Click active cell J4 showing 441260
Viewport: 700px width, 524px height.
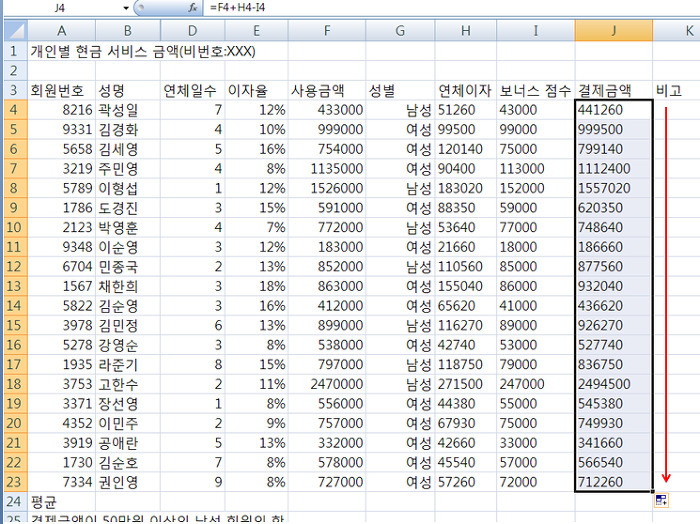tap(614, 110)
